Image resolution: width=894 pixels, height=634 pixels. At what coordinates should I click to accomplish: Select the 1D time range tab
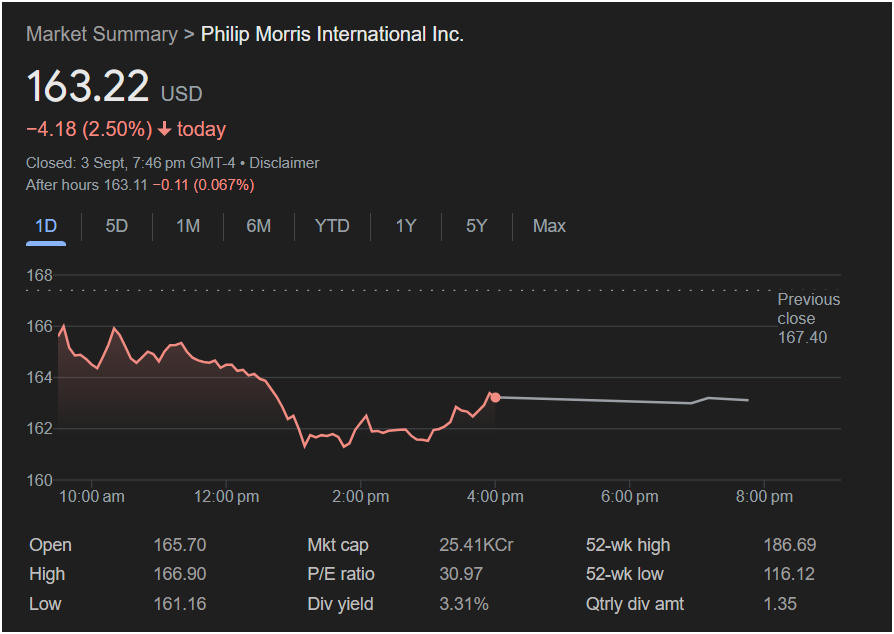tap(46, 226)
